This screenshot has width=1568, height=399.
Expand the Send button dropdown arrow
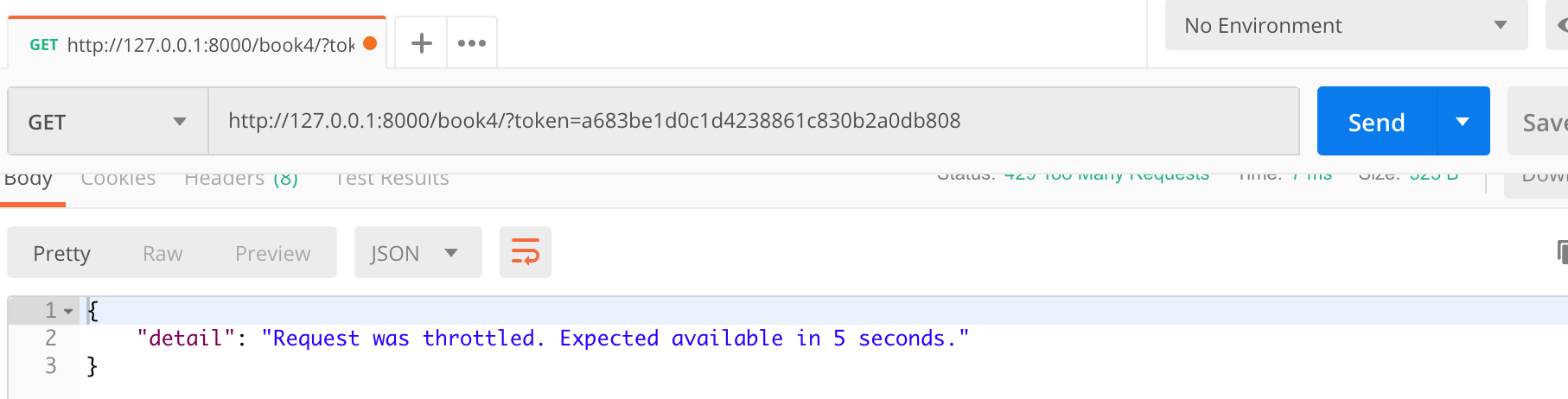pos(1463,122)
